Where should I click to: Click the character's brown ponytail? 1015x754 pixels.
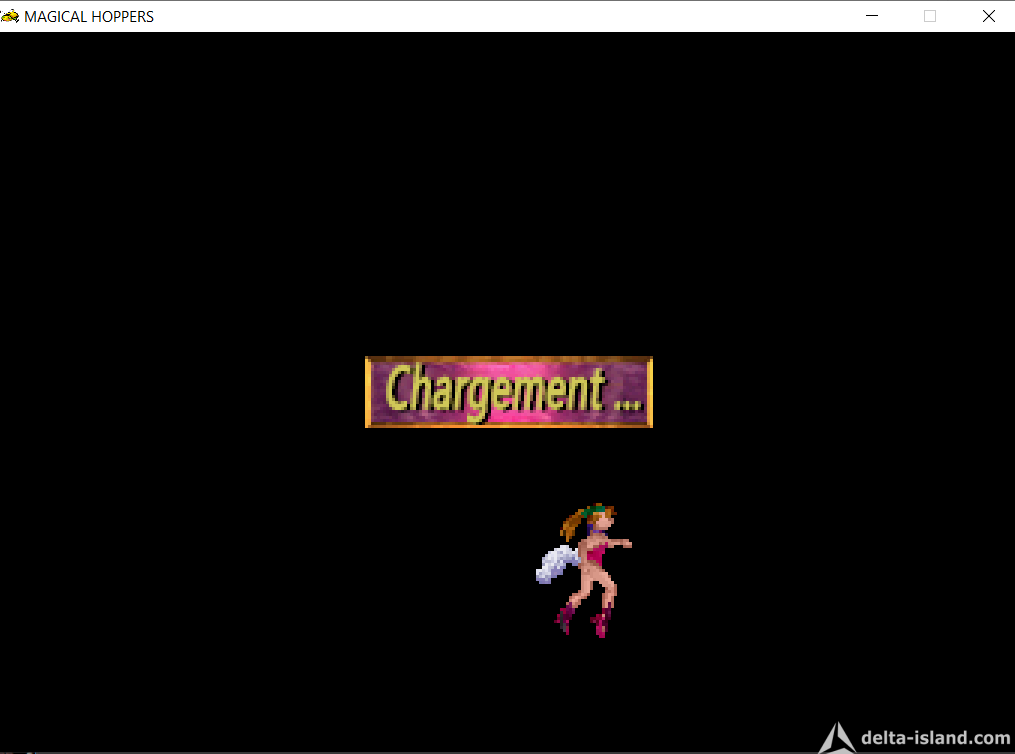pyautogui.click(x=571, y=523)
